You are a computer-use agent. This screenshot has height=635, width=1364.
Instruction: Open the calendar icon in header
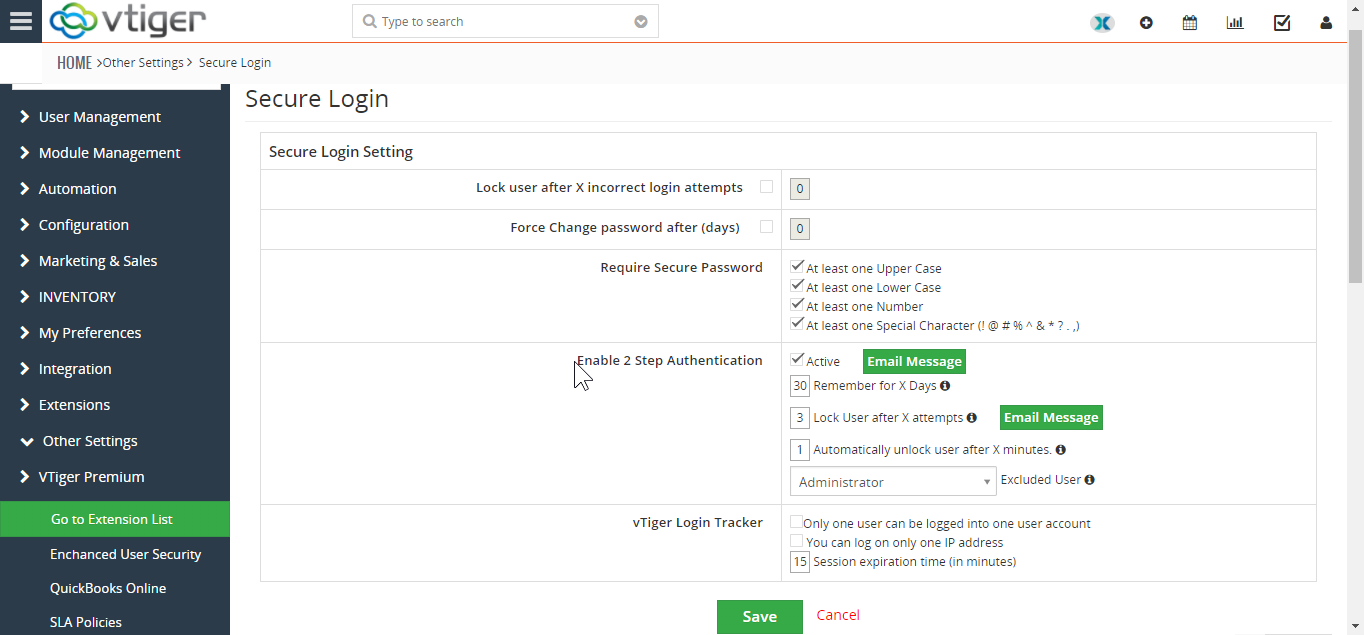[1190, 22]
